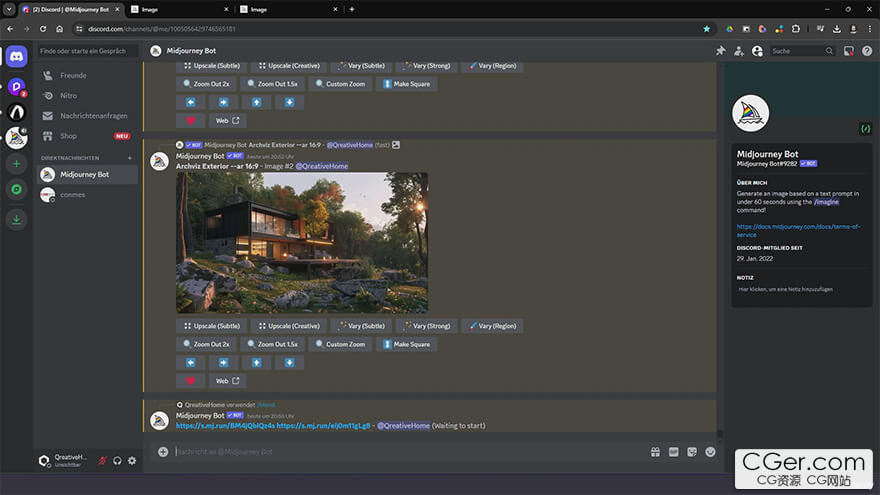Click the pan left arrow under house image
Viewport: 880px width, 495px height.
tap(191, 363)
